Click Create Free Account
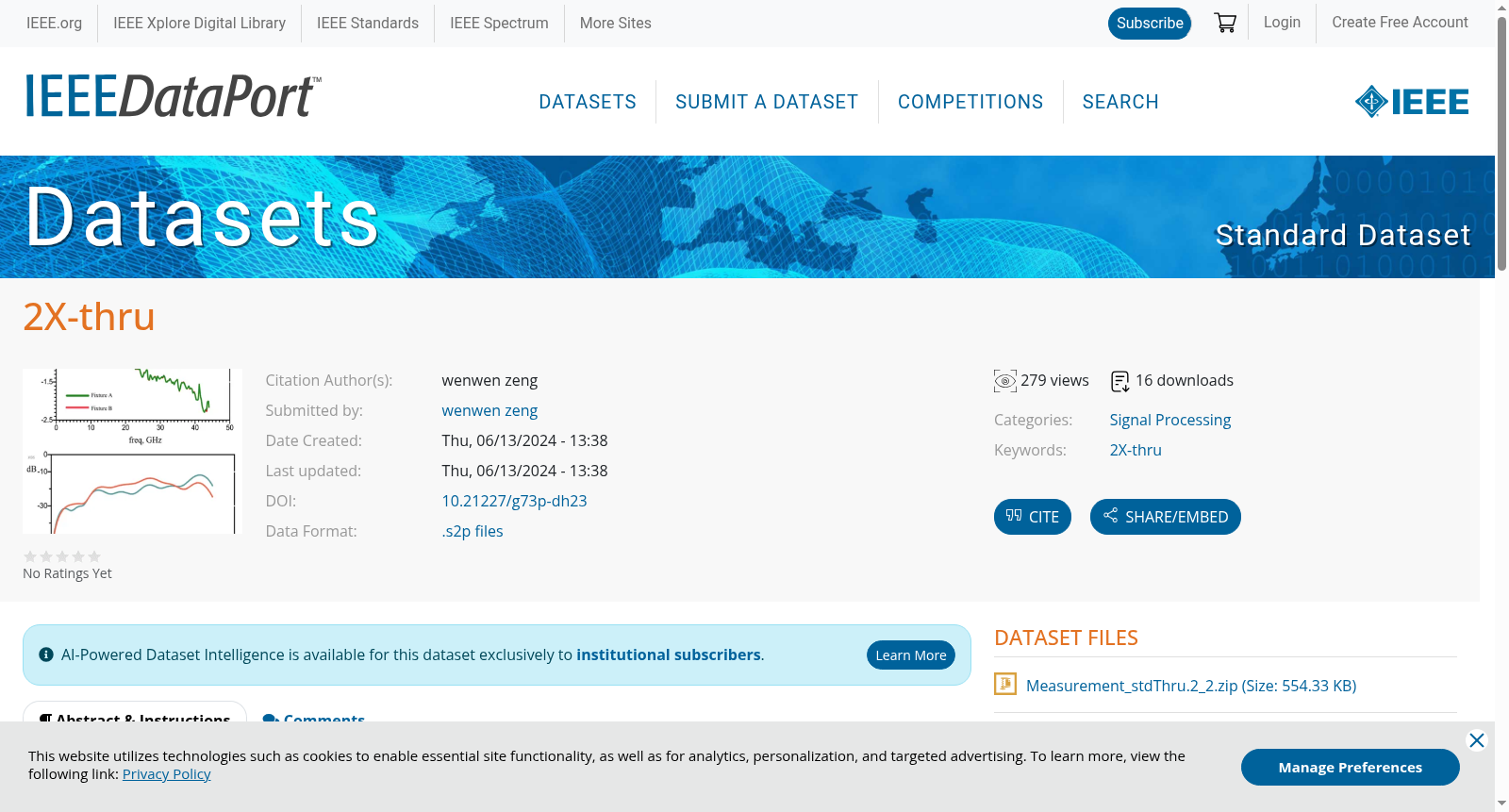Image resolution: width=1509 pixels, height=812 pixels. (x=1400, y=23)
